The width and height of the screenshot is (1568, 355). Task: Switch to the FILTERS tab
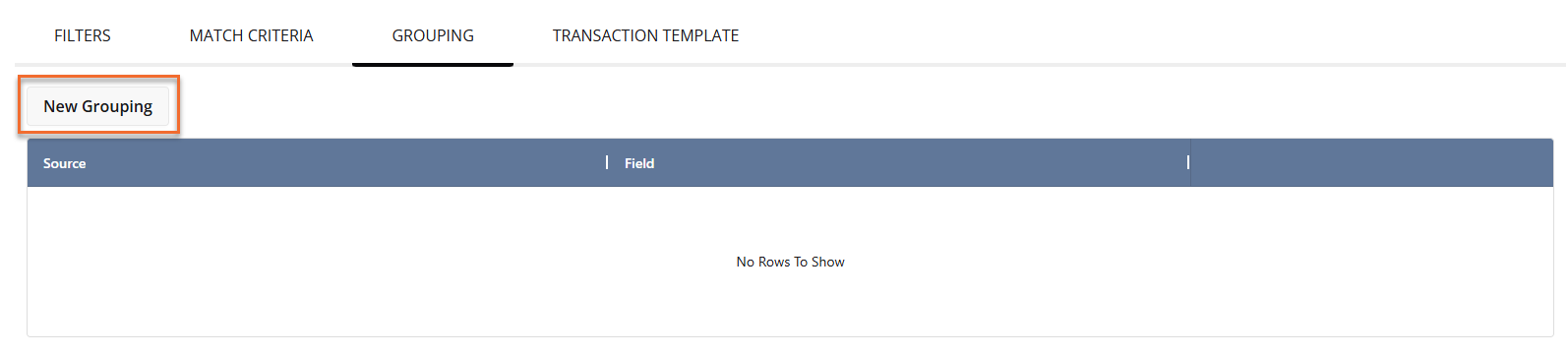tap(83, 35)
